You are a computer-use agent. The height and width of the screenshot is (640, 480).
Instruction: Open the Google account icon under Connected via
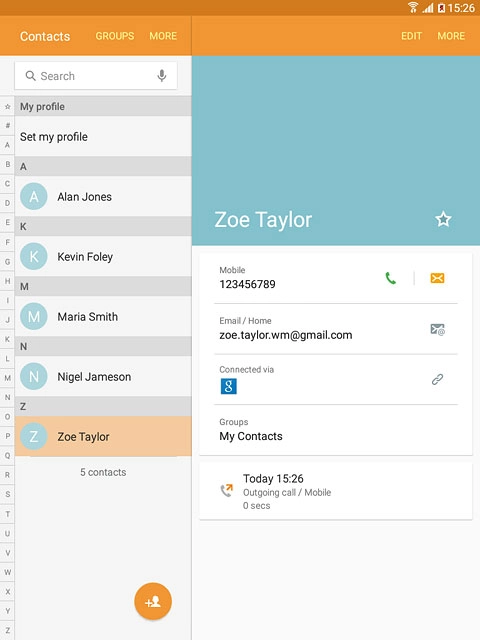click(x=229, y=386)
